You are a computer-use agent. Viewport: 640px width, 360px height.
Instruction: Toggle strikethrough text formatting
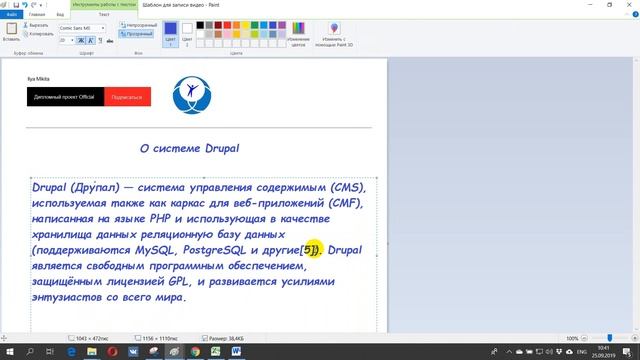pyautogui.click(x=110, y=40)
